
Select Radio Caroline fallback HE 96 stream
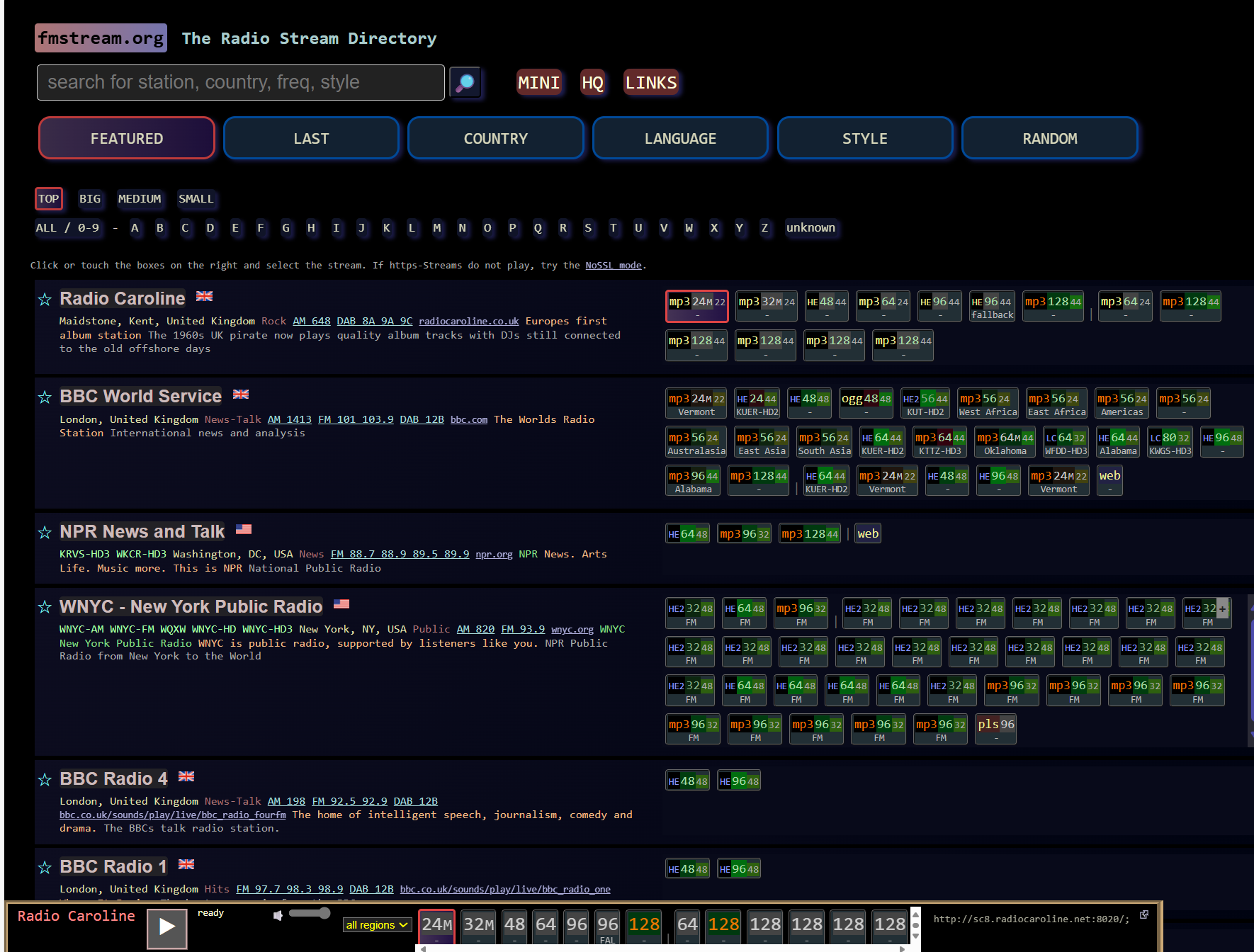(992, 307)
